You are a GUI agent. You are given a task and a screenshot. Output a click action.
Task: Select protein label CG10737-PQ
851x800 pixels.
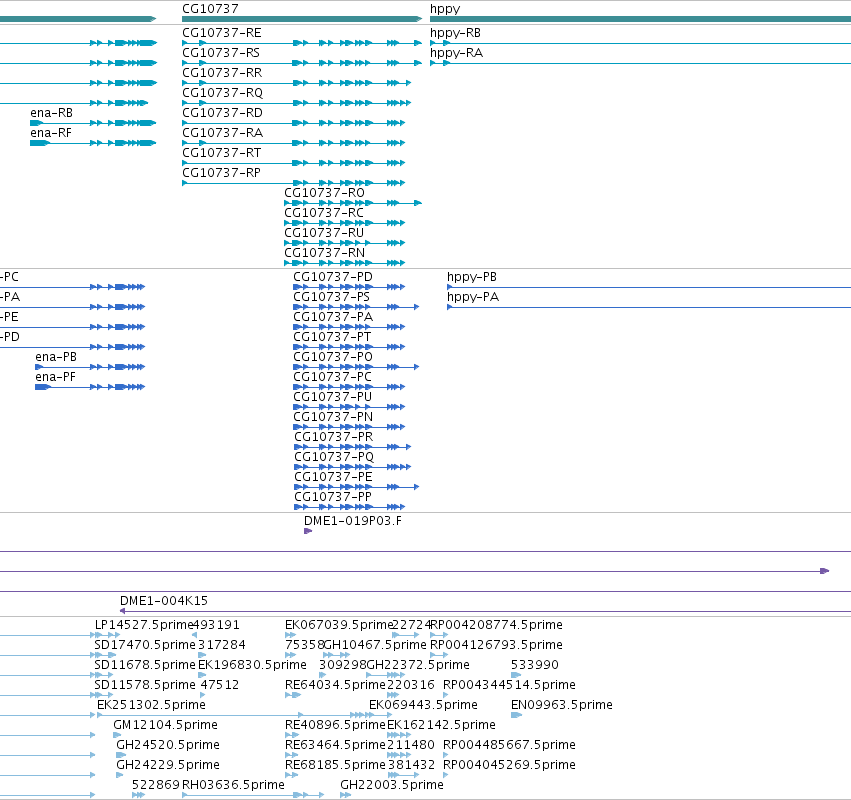(334, 457)
